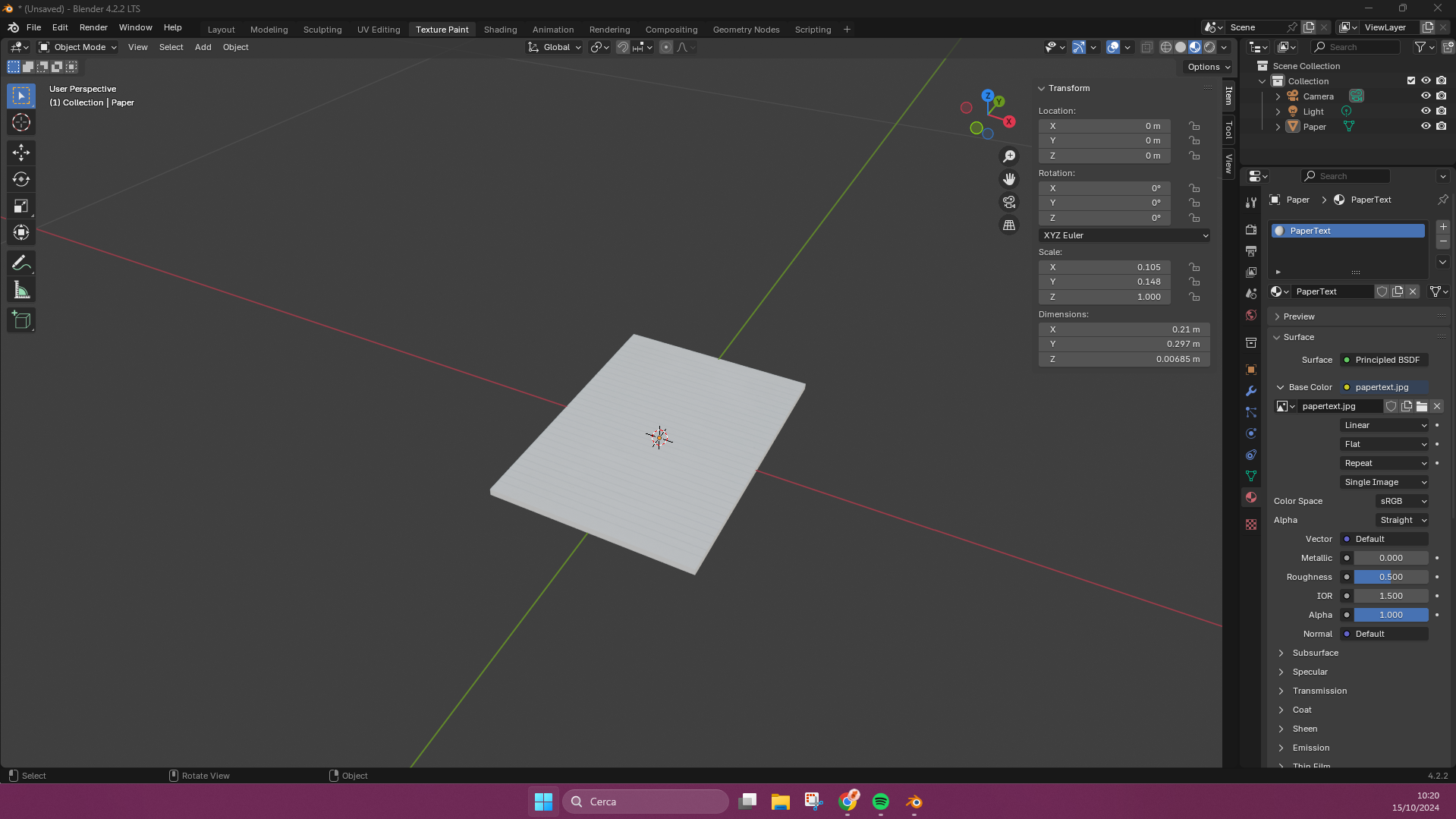Open the Repeat extension dropdown

(1385, 463)
